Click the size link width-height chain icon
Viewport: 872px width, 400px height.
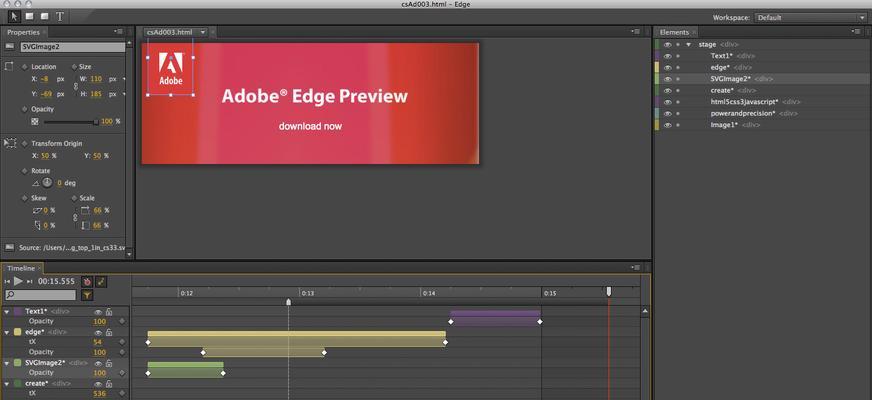(76, 87)
